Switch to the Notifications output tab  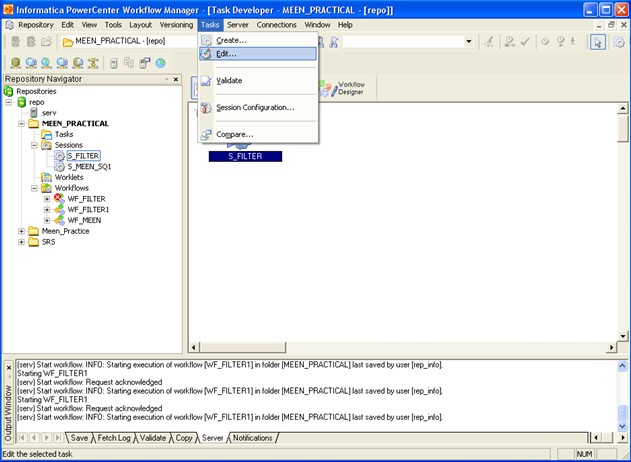pyautogui.click(x=253, y=438)
